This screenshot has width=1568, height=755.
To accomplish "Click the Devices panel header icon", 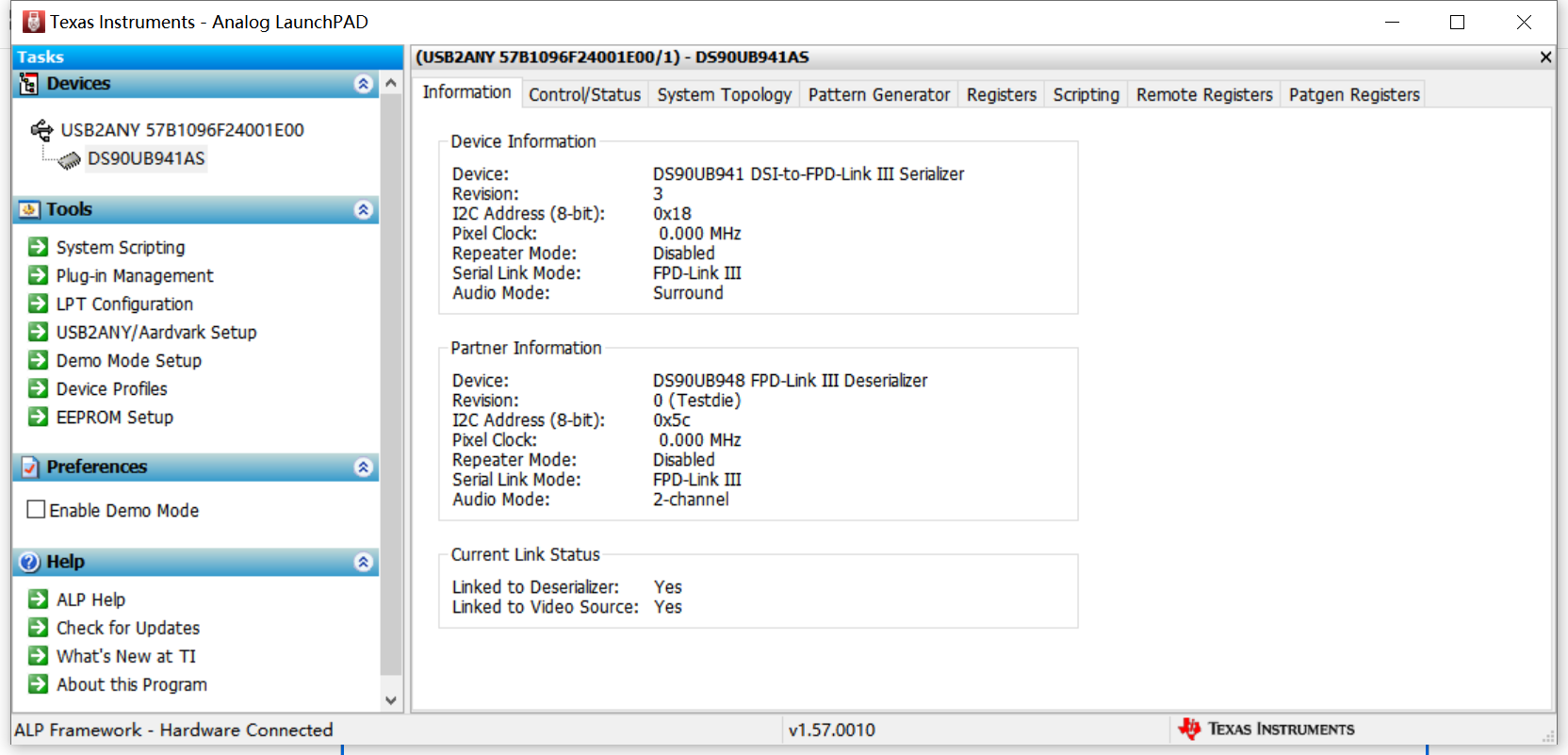I will (x=29, y=84).
